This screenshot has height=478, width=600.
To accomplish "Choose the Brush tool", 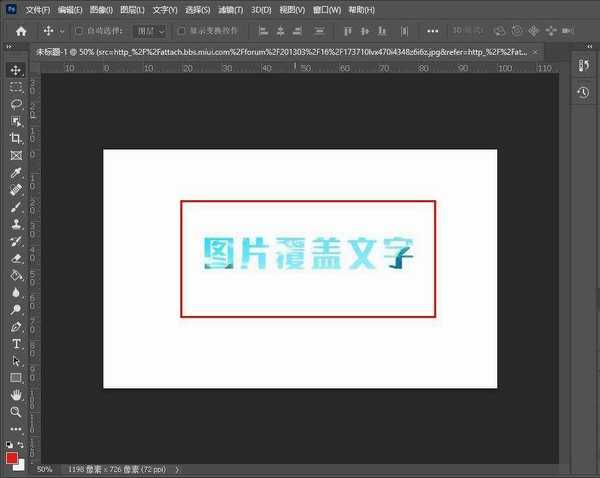I will [x=16, y=206].
